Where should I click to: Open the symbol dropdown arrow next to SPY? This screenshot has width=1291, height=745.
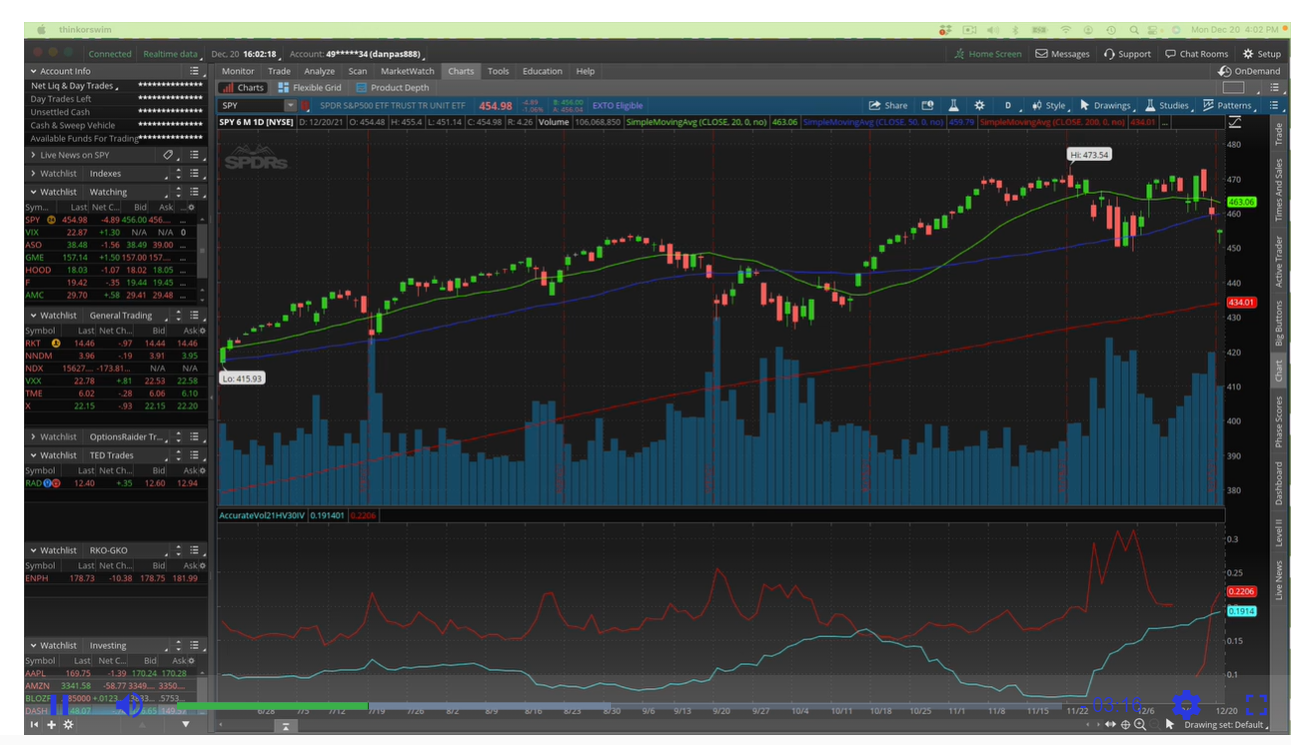click(x=290, y=105)
